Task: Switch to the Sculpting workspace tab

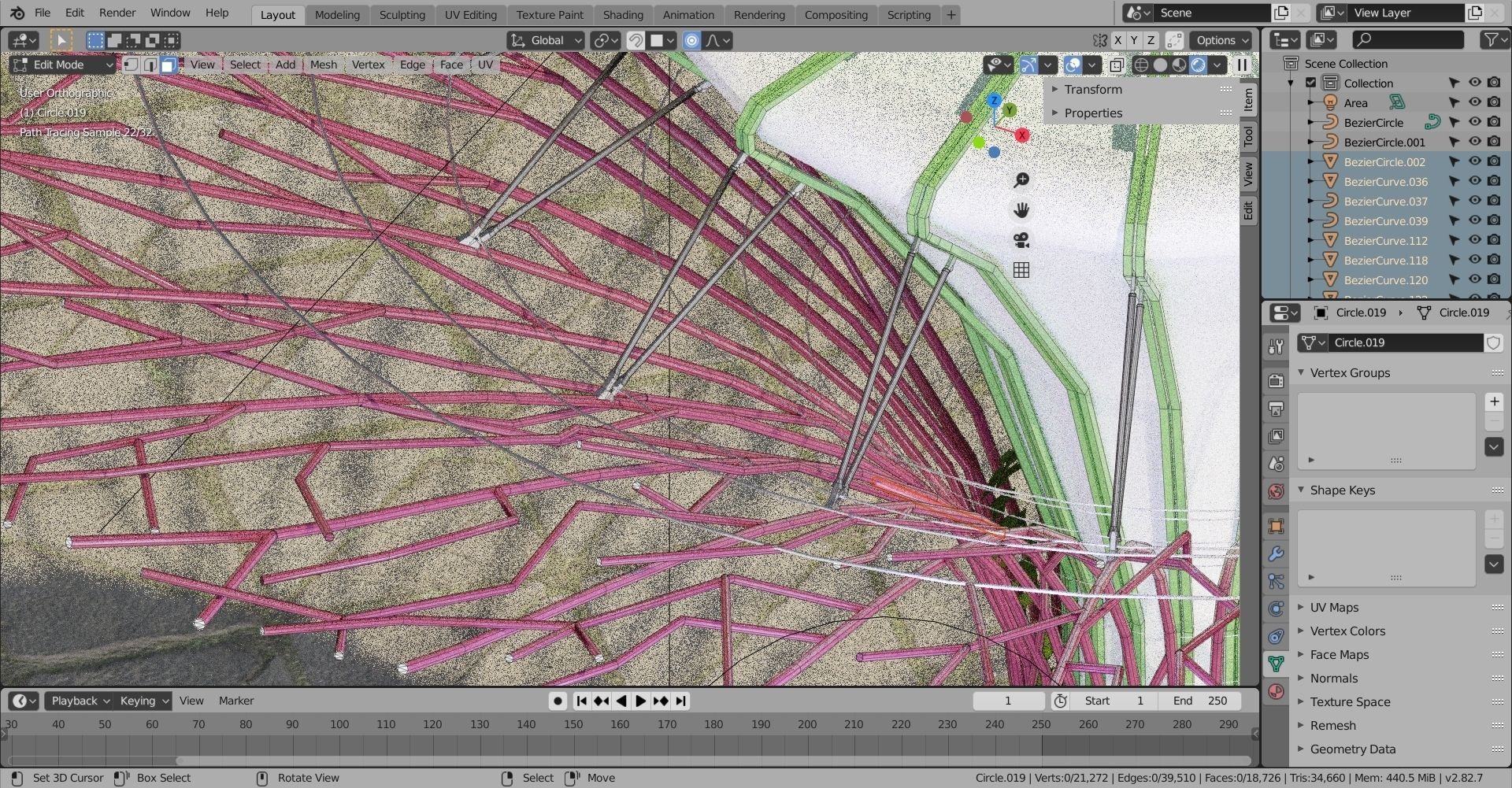Action: (x=402, y=14)
